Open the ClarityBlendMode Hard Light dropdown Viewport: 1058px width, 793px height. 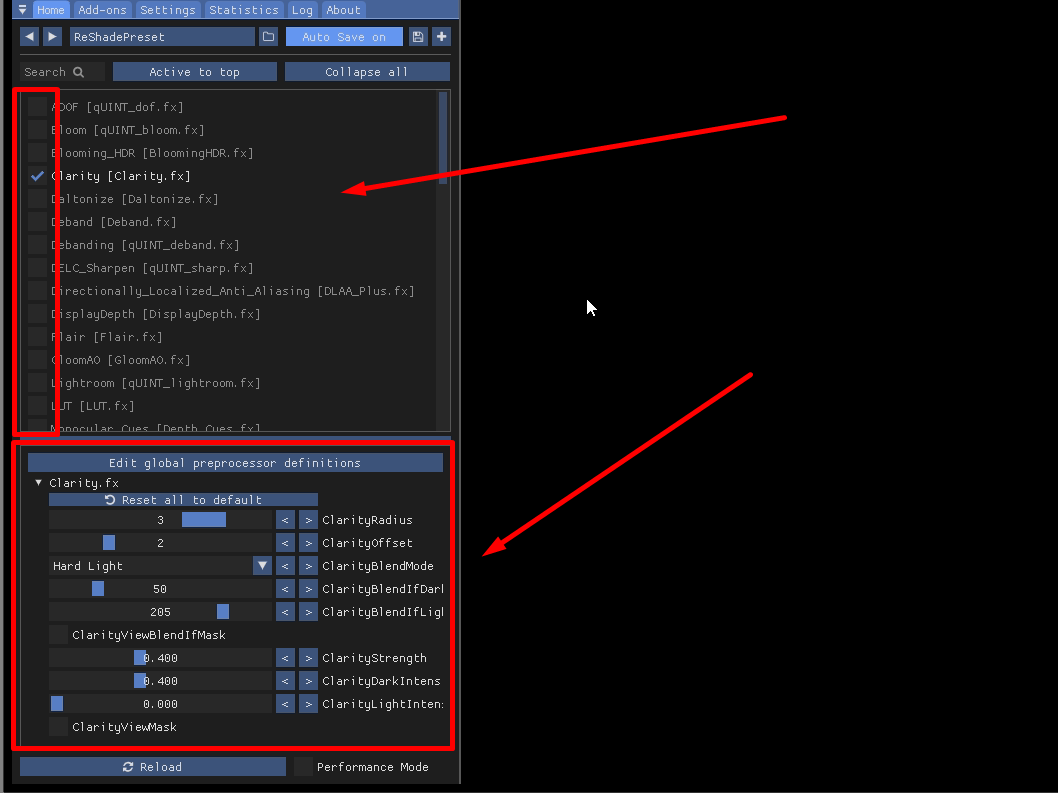(x=161, y=566)
